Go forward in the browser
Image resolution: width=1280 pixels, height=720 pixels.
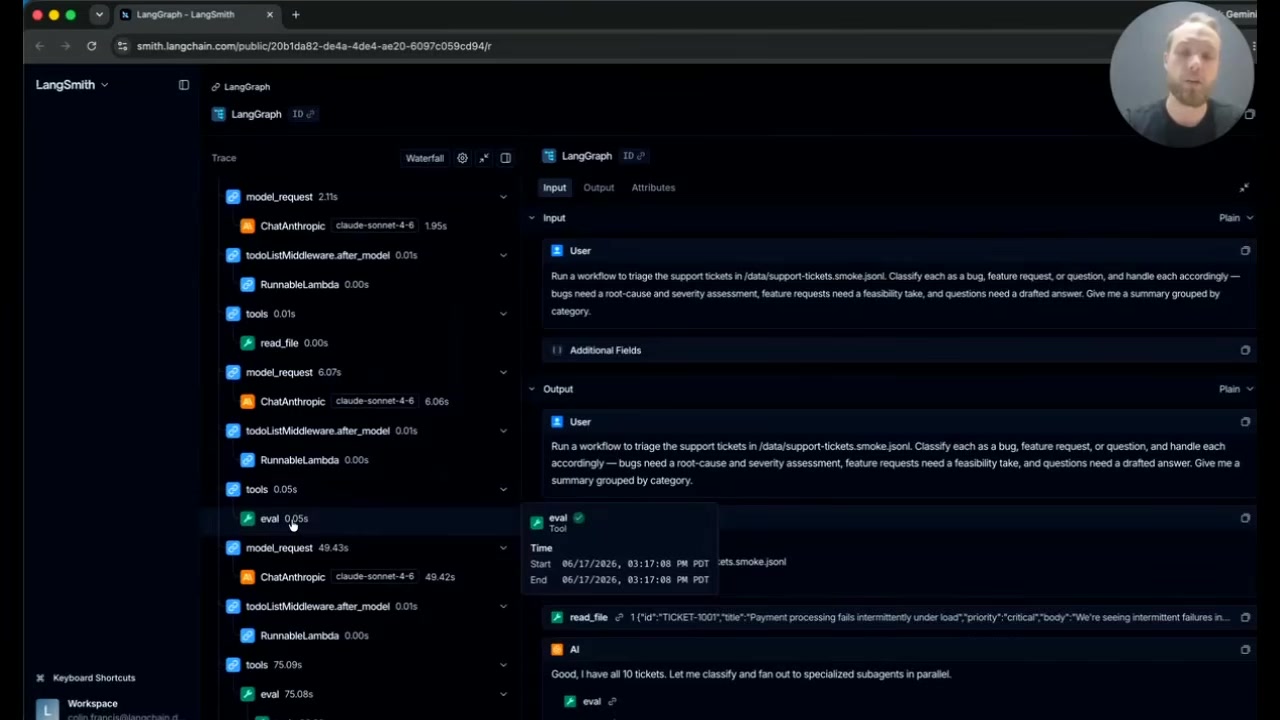[x=66, y=46]
